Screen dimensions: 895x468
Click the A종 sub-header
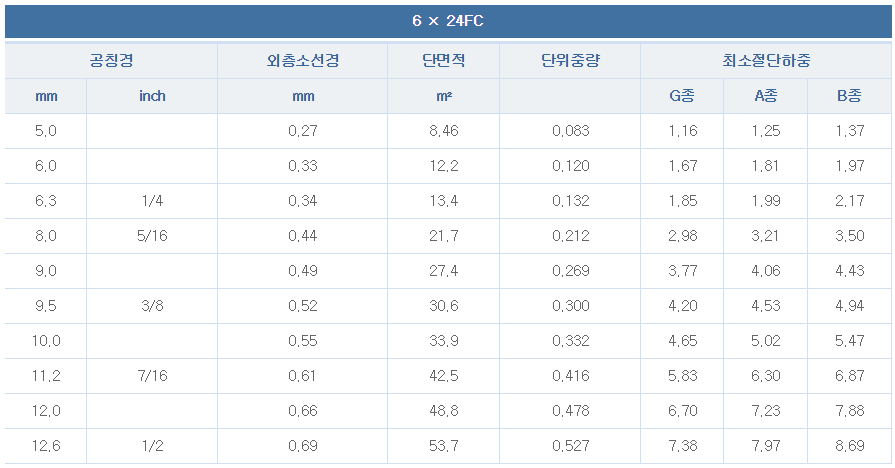coord(765,96)
